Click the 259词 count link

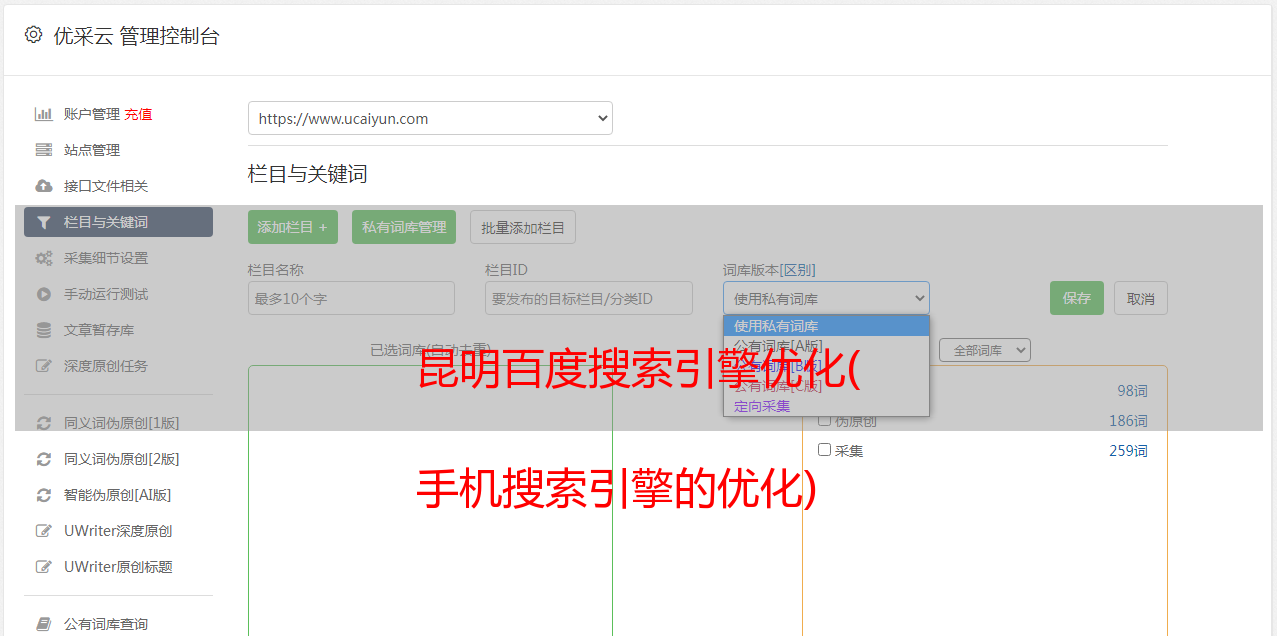1129,451
